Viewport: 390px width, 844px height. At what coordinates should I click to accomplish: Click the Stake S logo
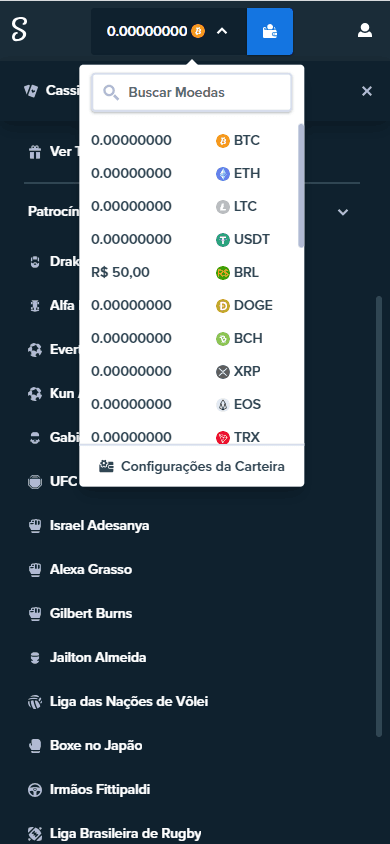click(19, 30)
